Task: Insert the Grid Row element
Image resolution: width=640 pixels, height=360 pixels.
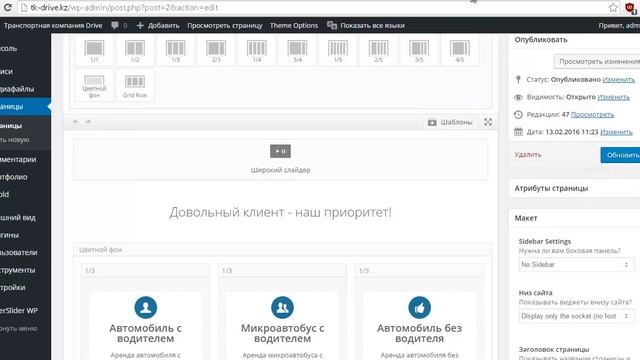Action: 135,86
